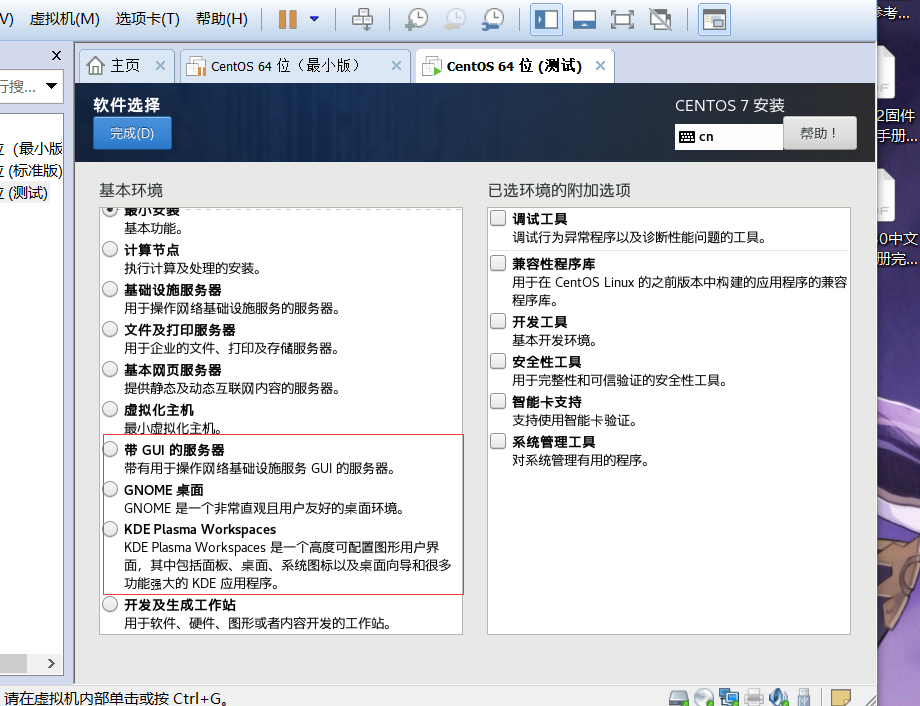Screen dimensions: 920x706
Task: Click the sound card status icon
Action: click(x=779, y=698)
